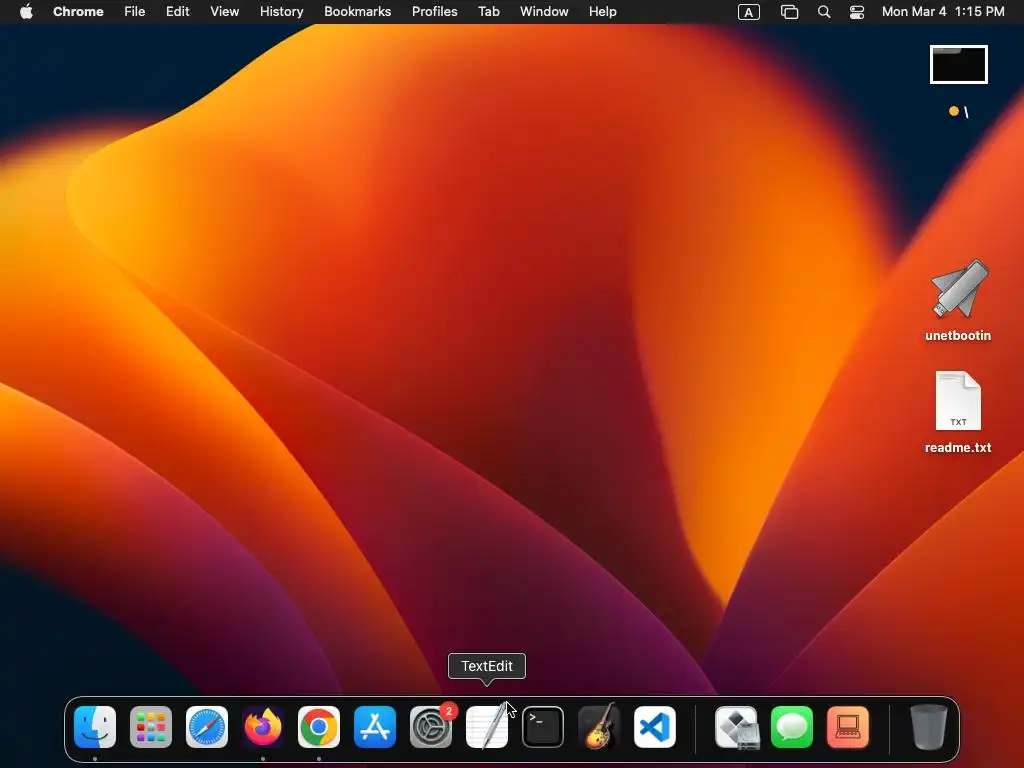The height and width of the screenshot is (768, 1024).
Task: Open the View menu
Action: click(225, 11)
